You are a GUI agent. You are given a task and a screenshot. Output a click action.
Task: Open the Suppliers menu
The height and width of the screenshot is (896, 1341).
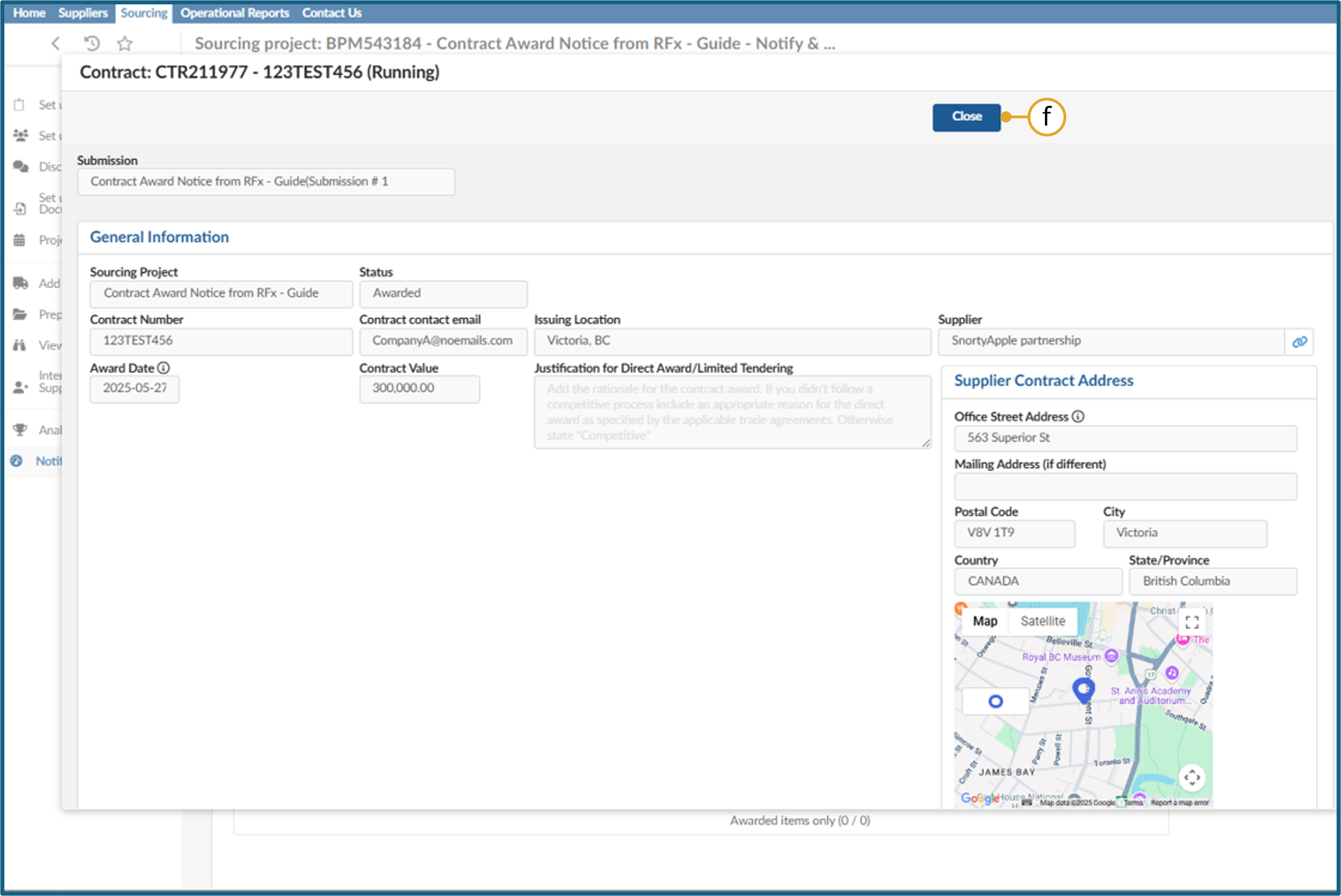click(83, 13)
